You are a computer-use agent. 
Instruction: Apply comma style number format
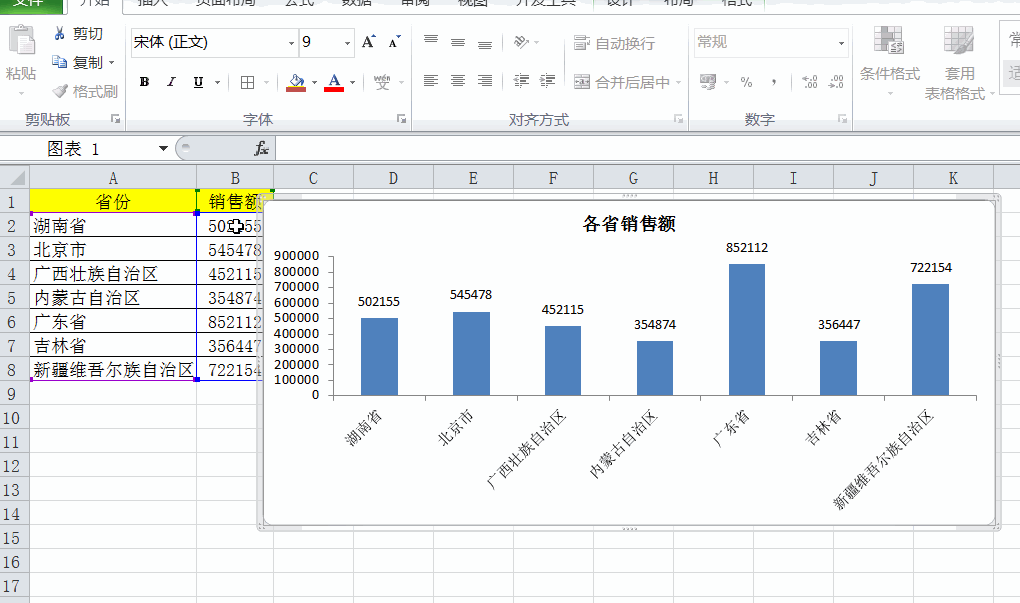[x=773, y=82]
